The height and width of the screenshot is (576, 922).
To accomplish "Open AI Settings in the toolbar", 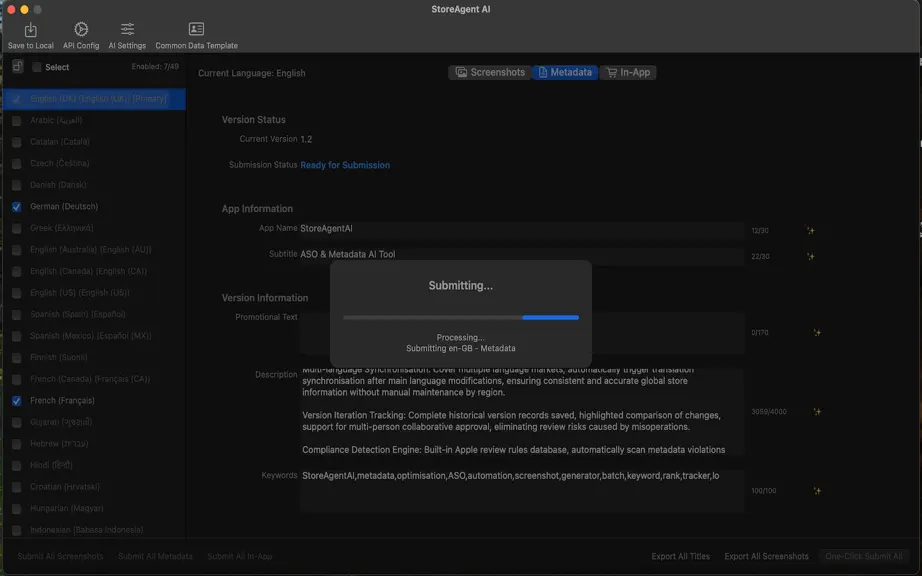I will pos(127,35).
